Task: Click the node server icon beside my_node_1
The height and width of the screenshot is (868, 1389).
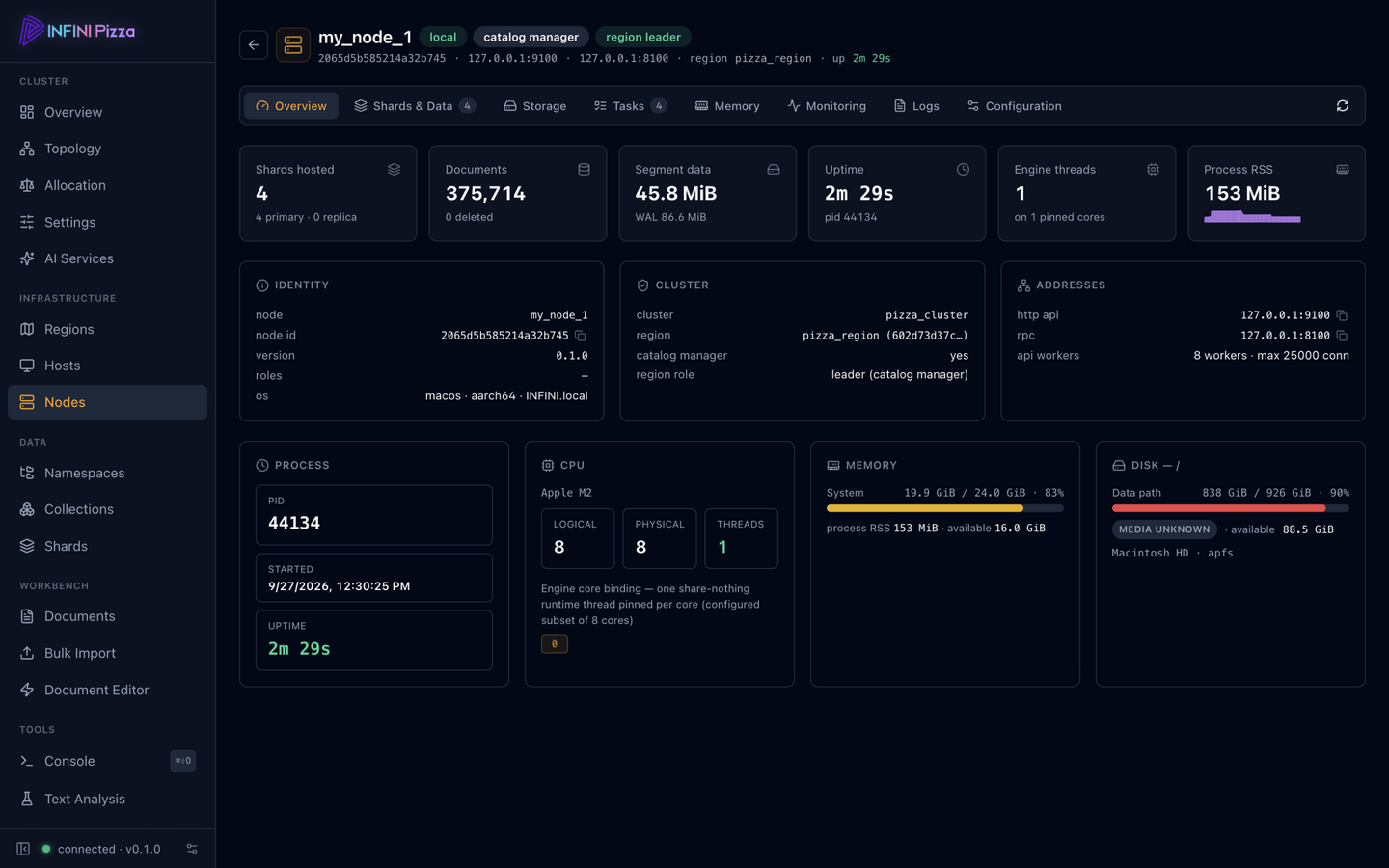Action: 293,44
